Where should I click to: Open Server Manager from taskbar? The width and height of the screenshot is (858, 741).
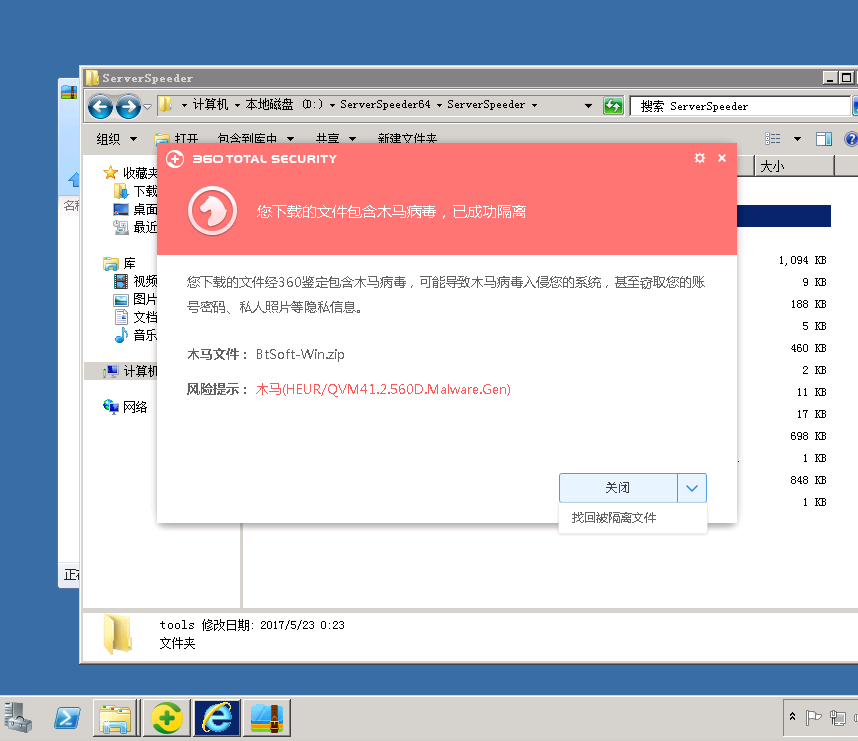click(x=18, y=717)
